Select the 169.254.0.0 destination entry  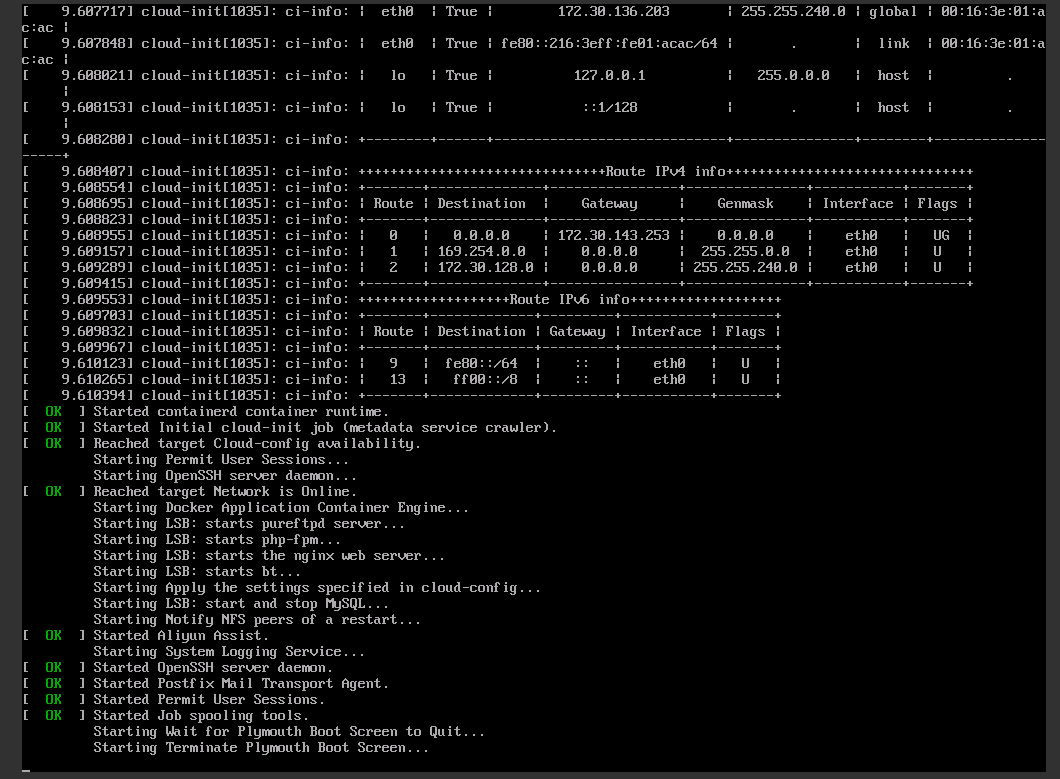(x=481, y=251)
